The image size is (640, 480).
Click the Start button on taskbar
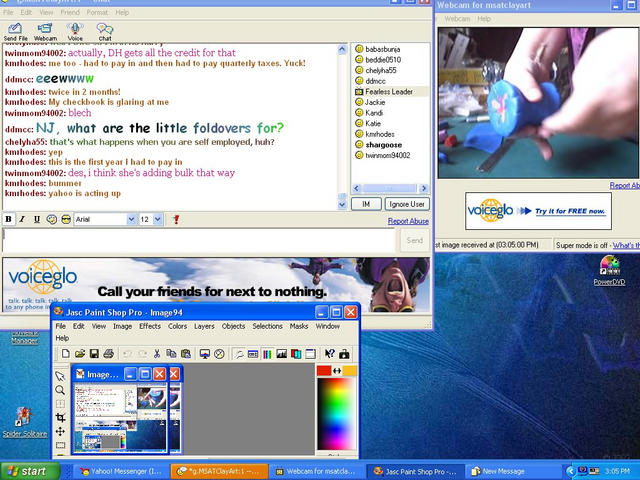coord(29,471)
